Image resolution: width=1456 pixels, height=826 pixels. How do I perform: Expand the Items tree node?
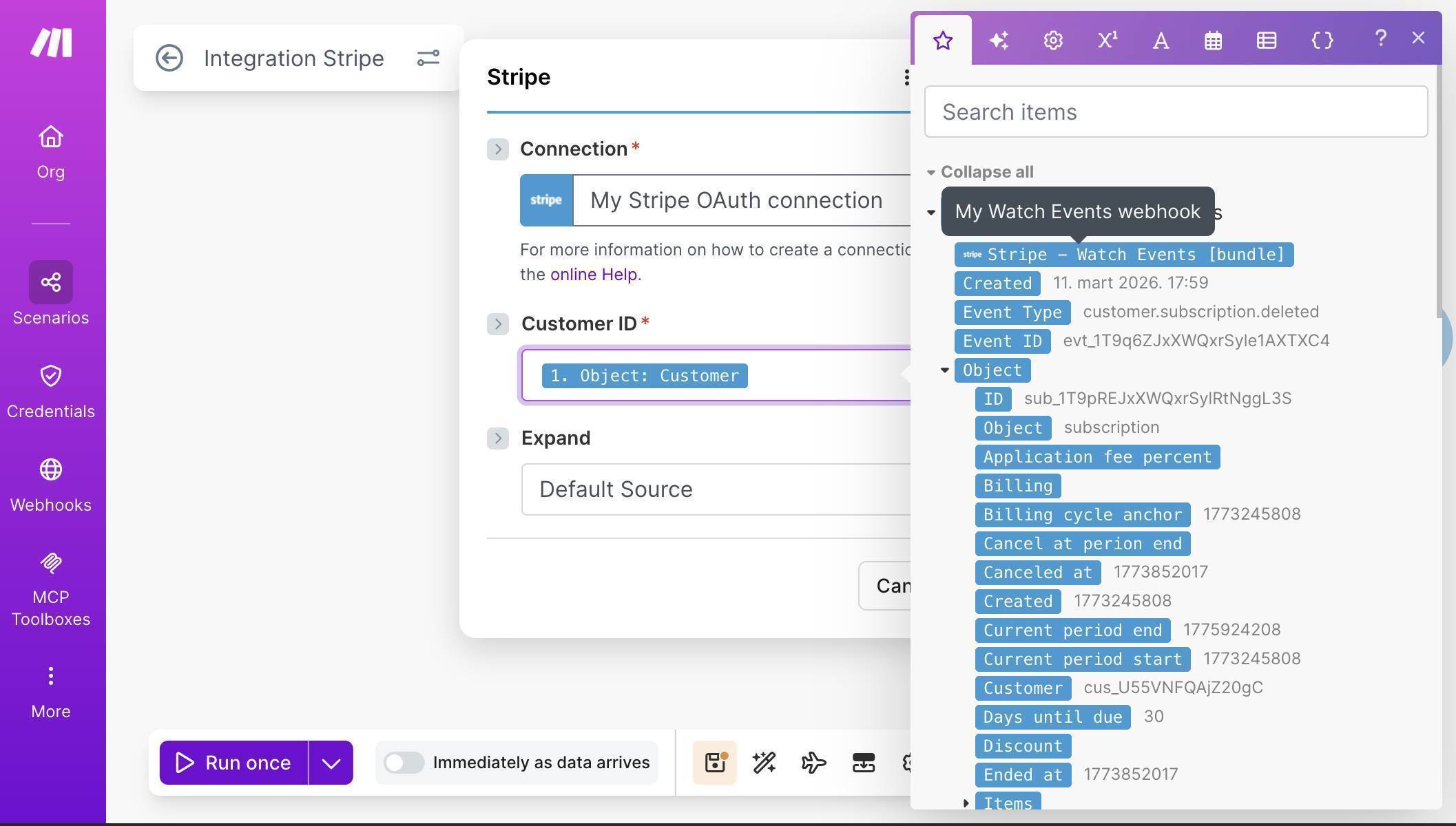pyautogui.click(x=966, y=802)
